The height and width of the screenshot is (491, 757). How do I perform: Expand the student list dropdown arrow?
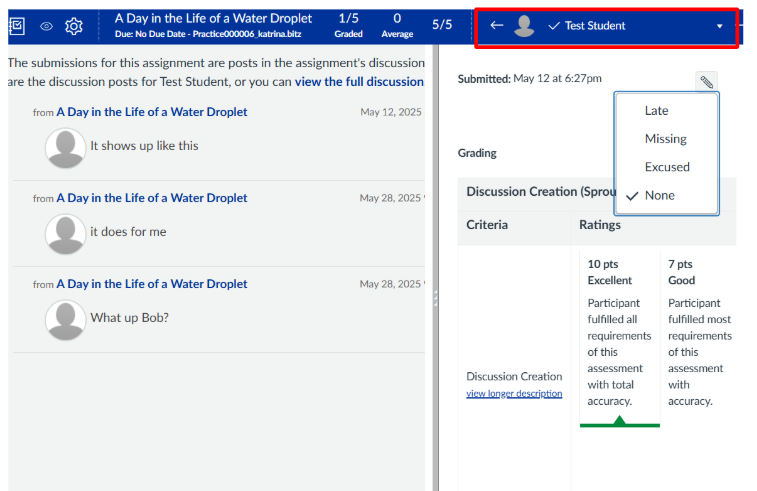(x=719, y=27)
